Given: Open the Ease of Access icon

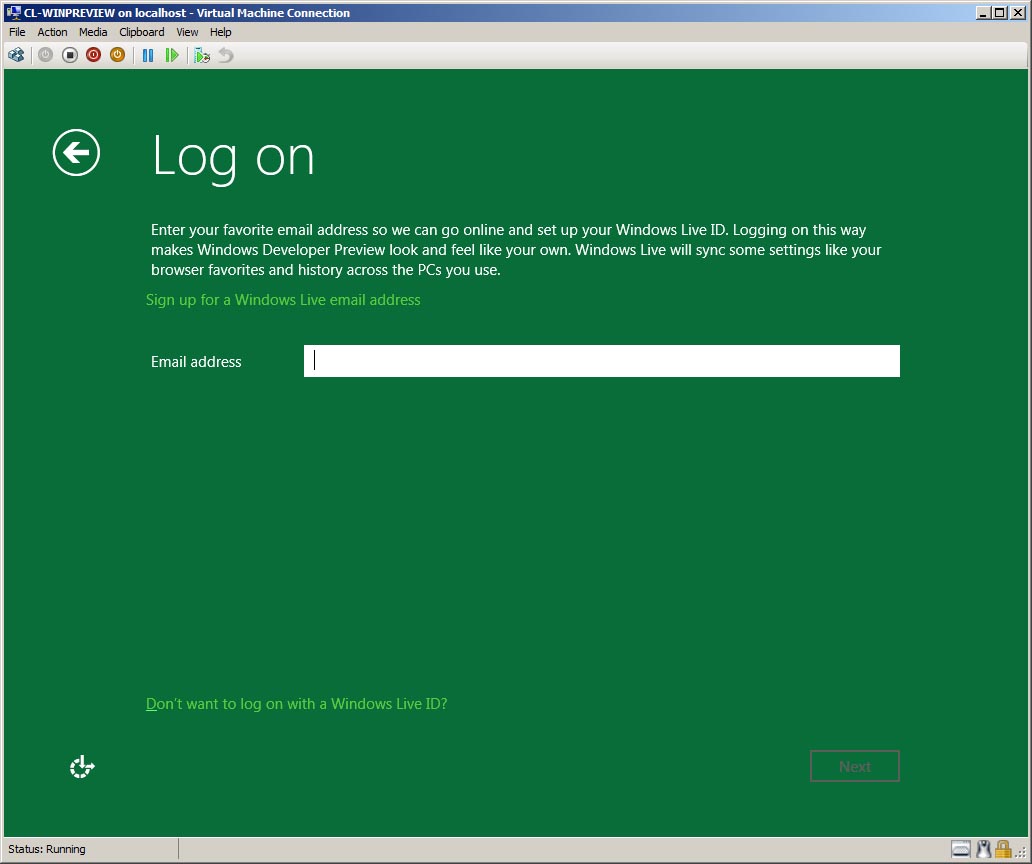Looking at the screenshot, I should [x=82, y=767].
